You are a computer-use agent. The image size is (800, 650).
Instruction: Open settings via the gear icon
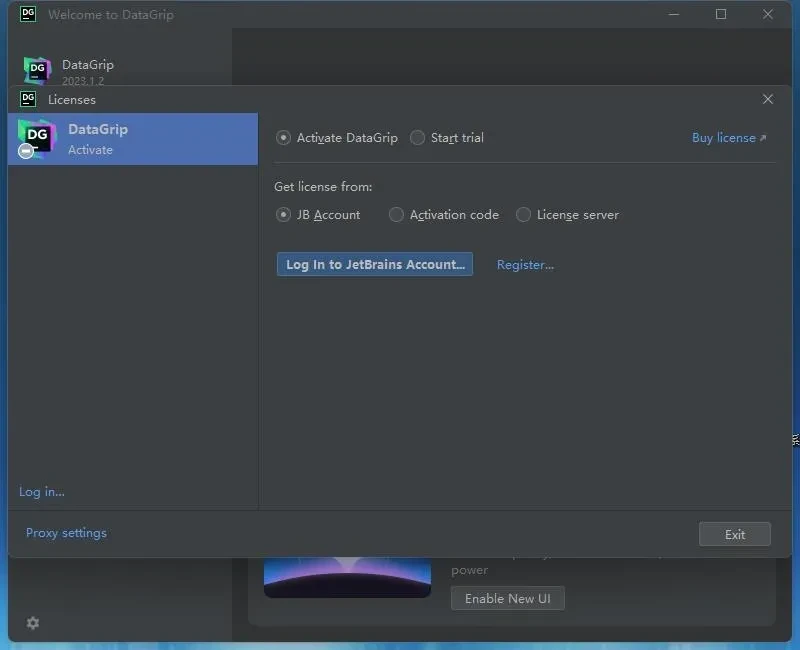click(x=33, y=623)
